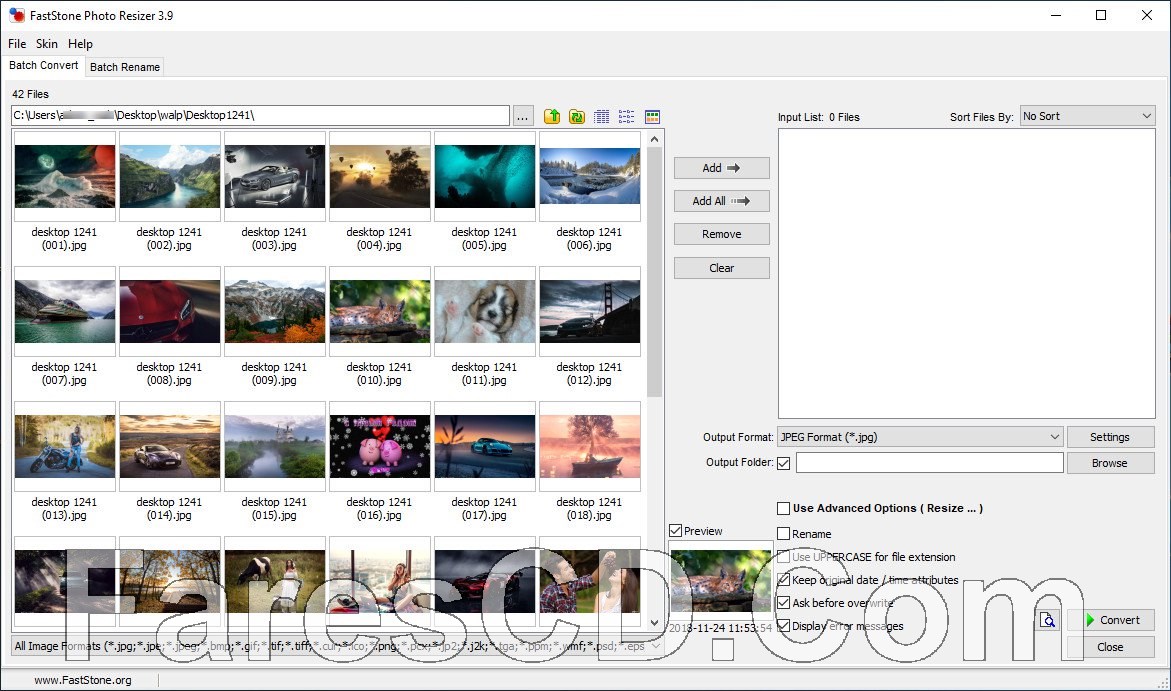The image size is (1171, 691).
Task: Click the lynx preview image
Action: coord(721,580)
